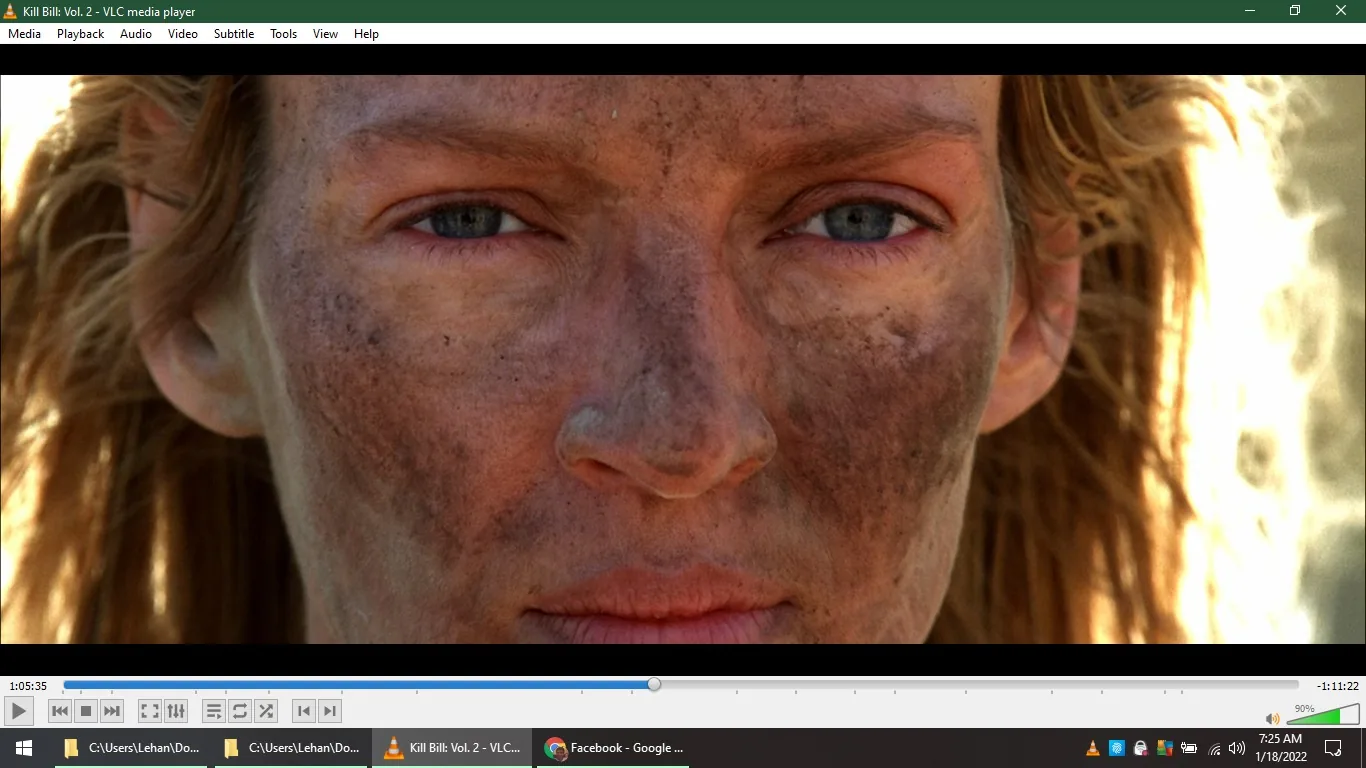Resume the movie with the Play button
The height and width of the screenshot is (768, 1366).
(x=18, y=711)
